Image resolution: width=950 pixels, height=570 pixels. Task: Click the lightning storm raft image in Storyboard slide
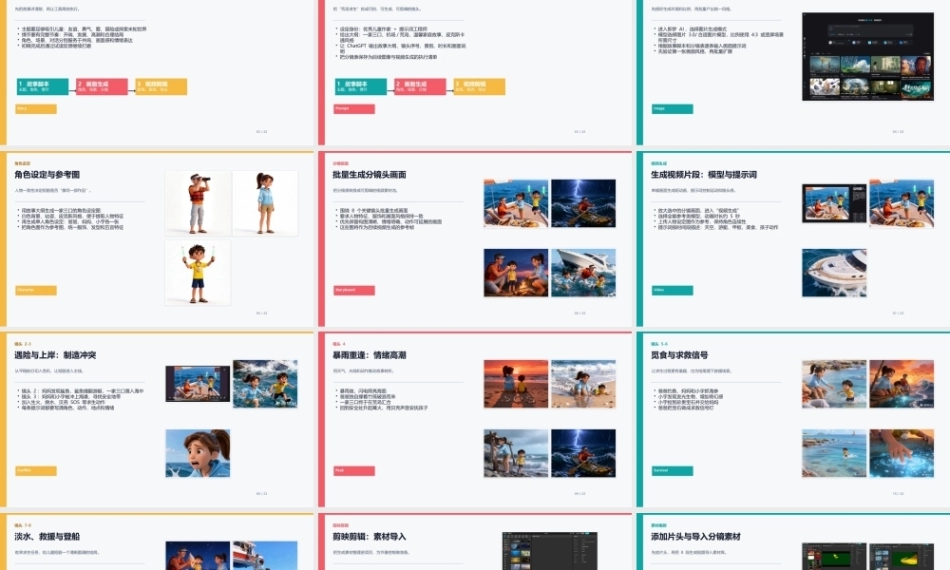pos(583,204)
